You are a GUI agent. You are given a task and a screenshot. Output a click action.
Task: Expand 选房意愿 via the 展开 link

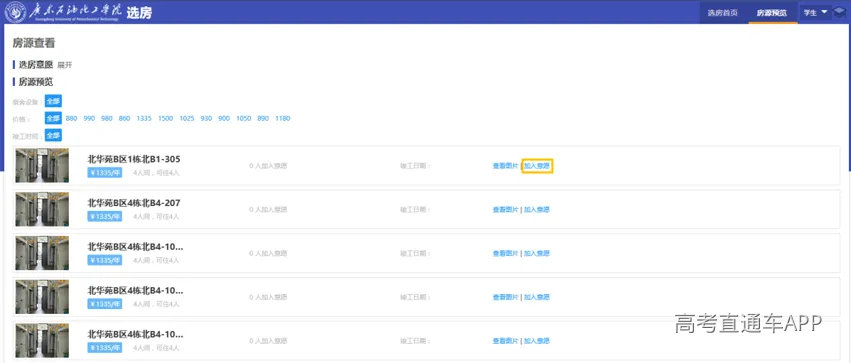(65, 65)
